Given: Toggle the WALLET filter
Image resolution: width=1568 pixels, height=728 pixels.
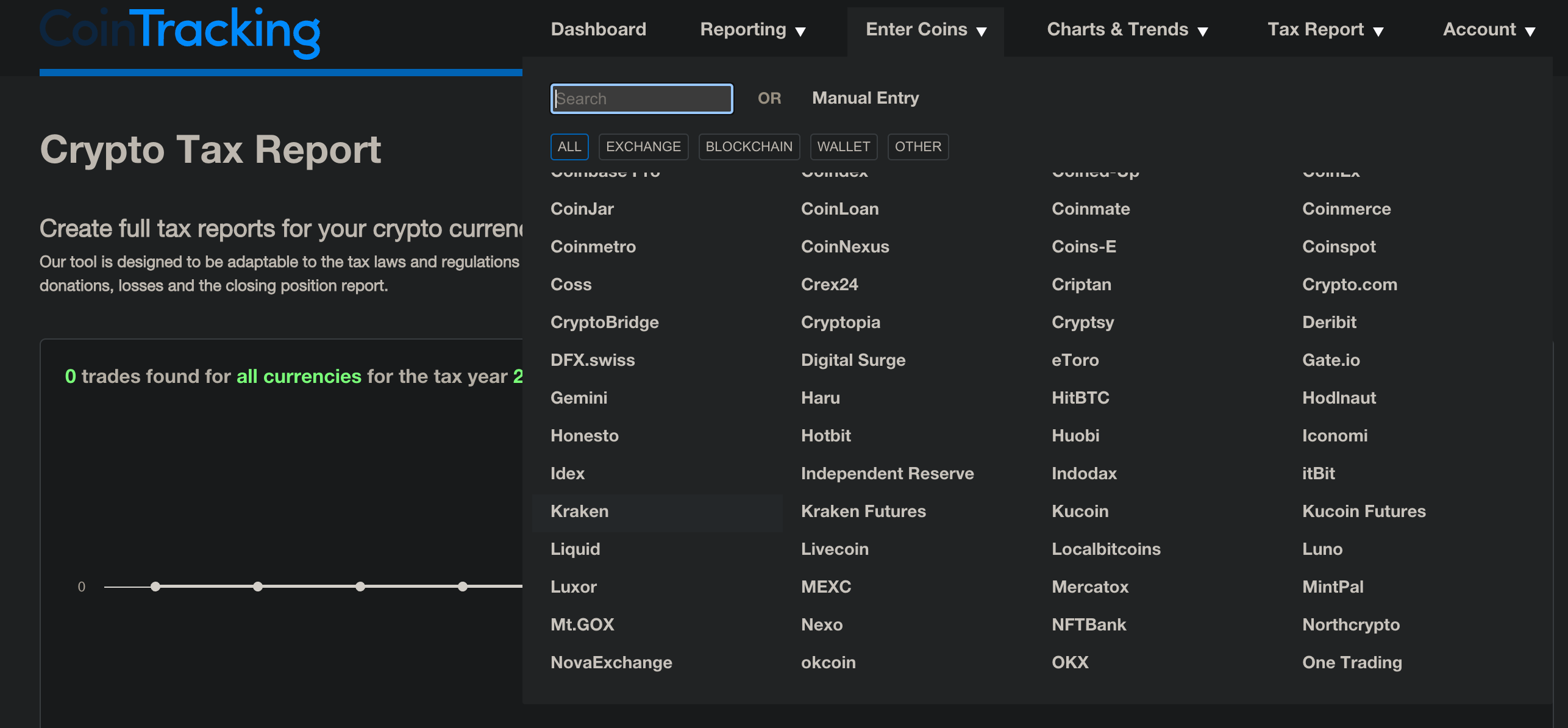Looking at the screenshot, I should coord(843,147).
